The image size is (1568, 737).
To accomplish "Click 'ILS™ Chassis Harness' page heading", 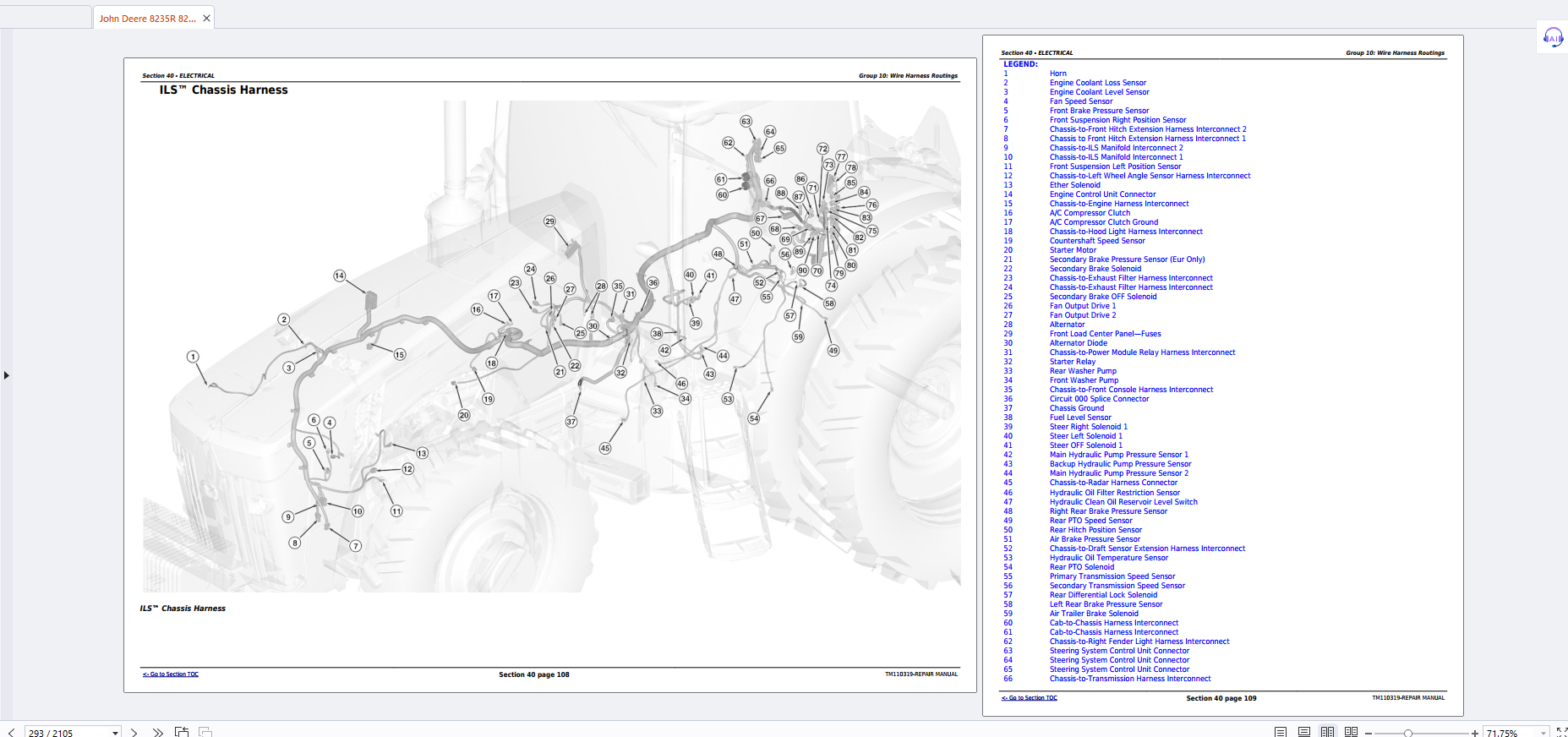I will coord(223,90).
